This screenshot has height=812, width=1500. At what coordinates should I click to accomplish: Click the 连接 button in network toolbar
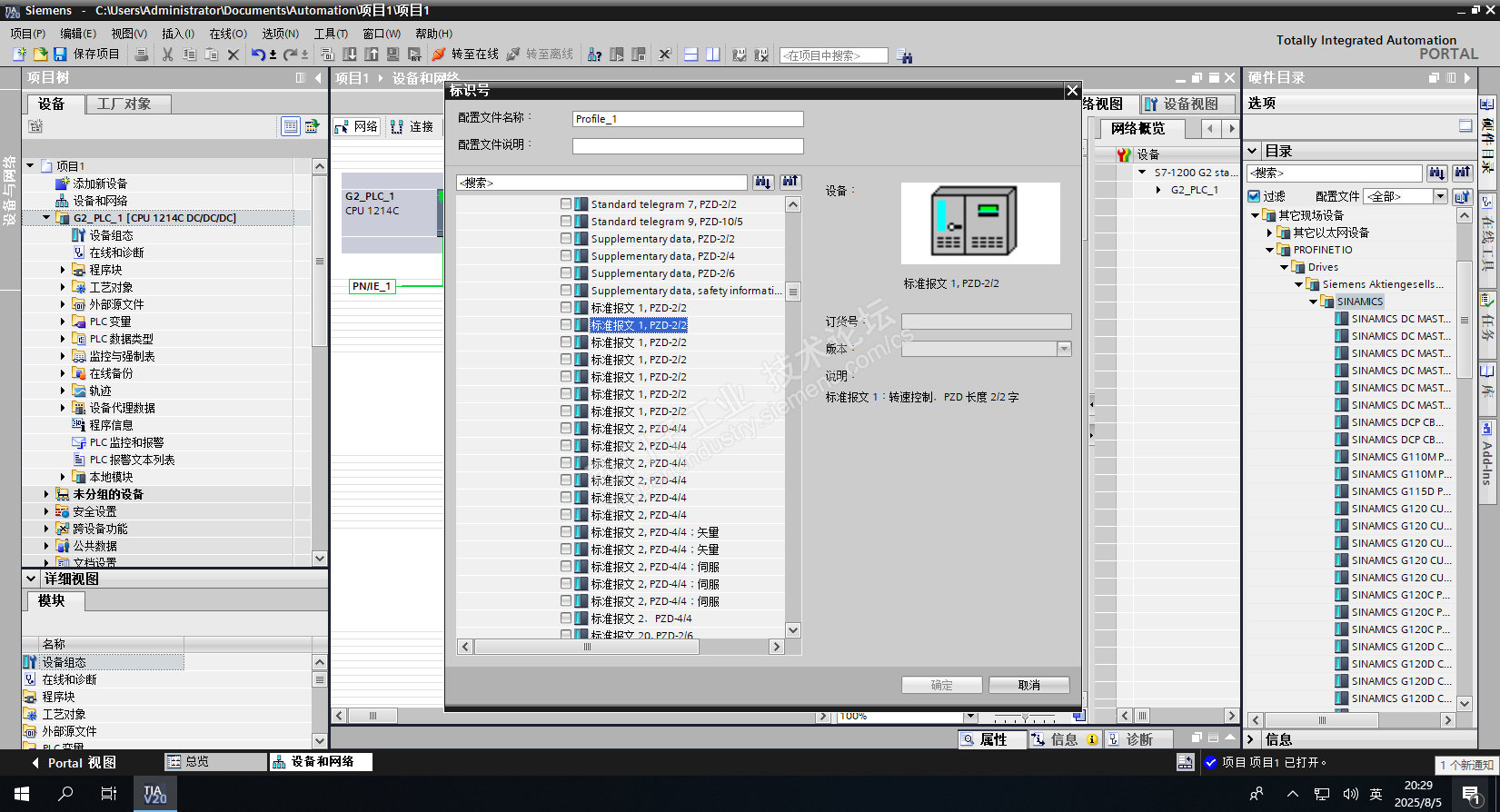[412, 127]
